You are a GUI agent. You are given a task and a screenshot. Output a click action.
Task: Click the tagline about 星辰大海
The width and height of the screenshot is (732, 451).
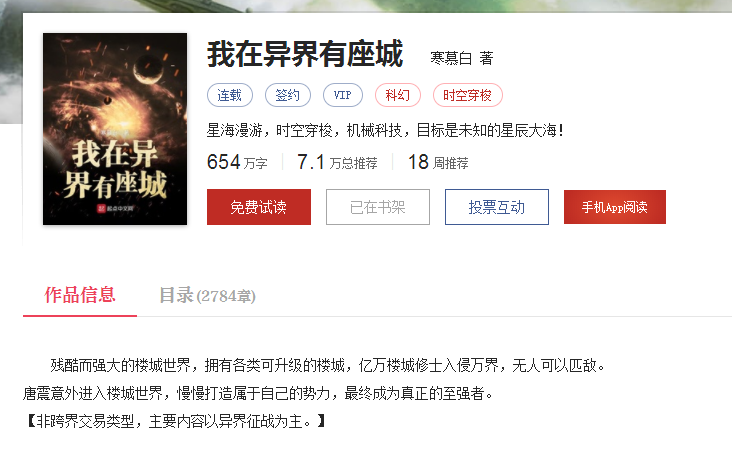pyautogui.click(x=386, y=130)
